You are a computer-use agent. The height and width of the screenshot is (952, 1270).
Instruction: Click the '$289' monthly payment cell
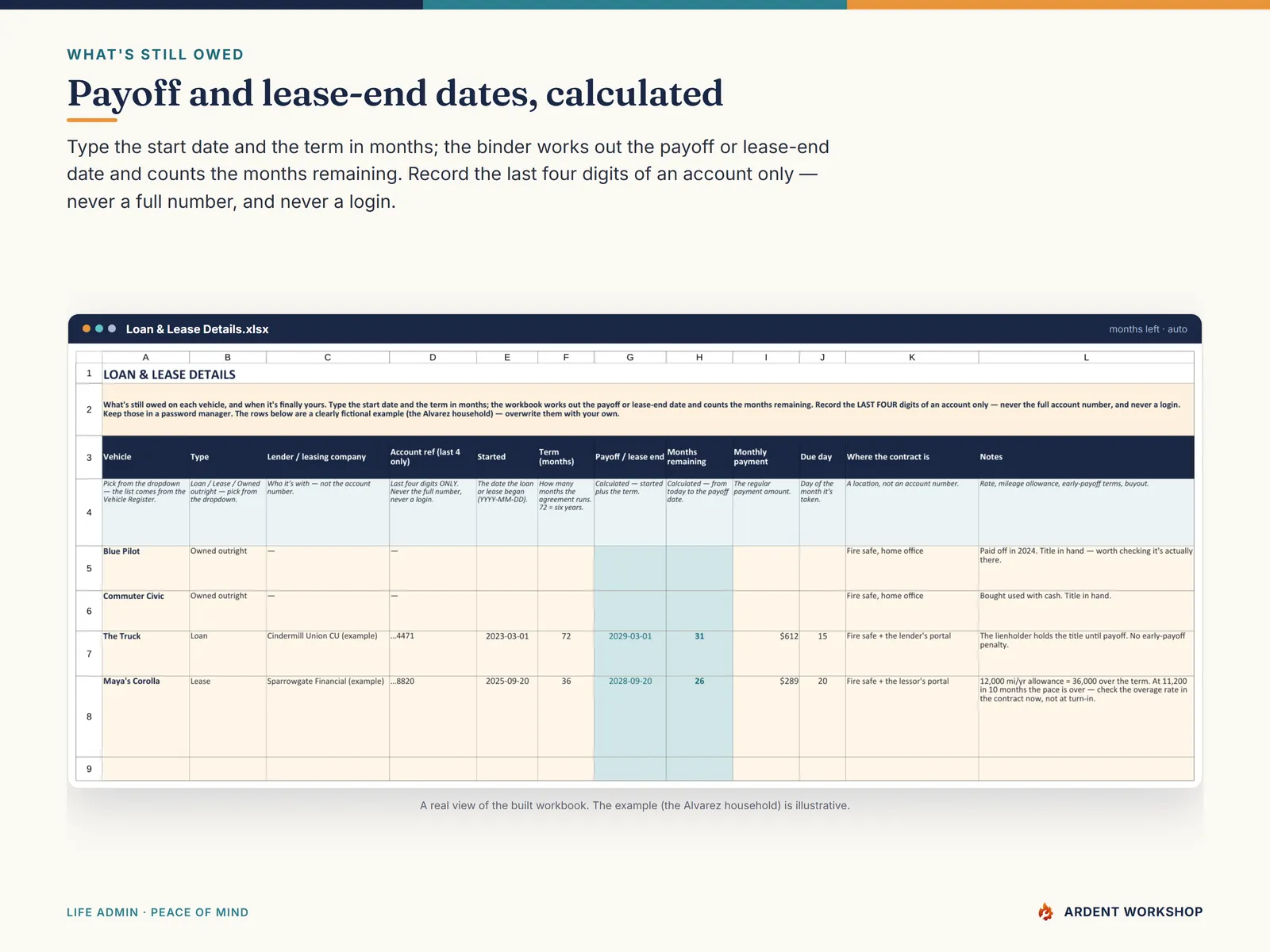(766, 716)
